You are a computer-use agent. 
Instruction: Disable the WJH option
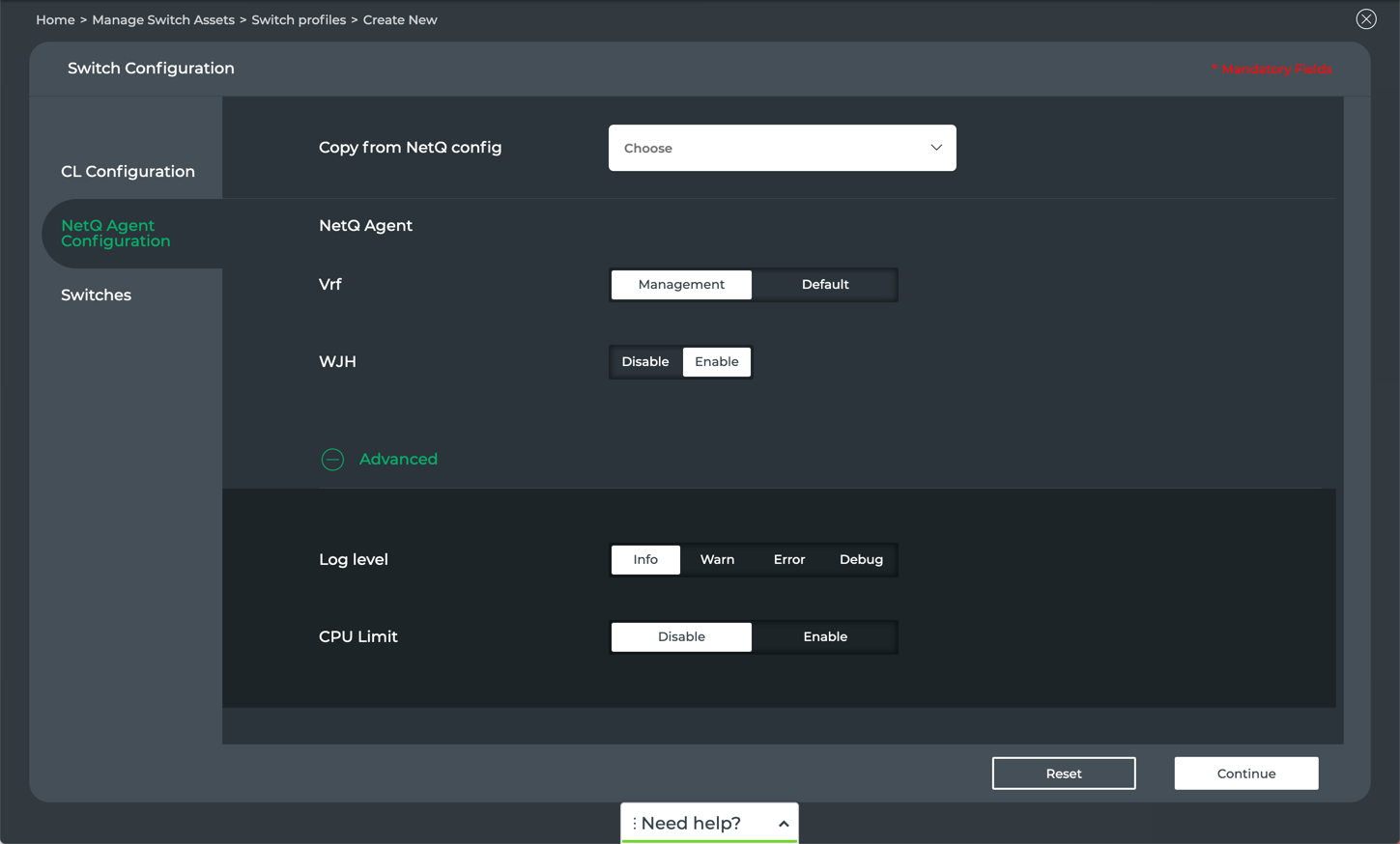pyautogui.click(x=645, y=362)
